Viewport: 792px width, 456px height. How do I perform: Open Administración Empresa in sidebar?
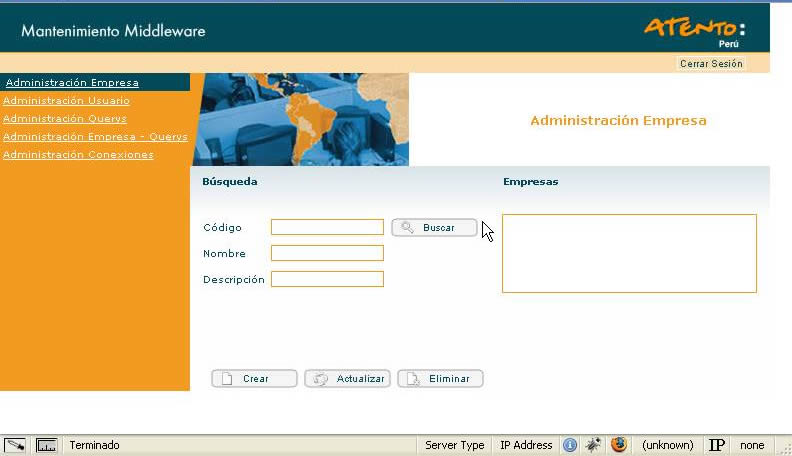tap(72, 83)
